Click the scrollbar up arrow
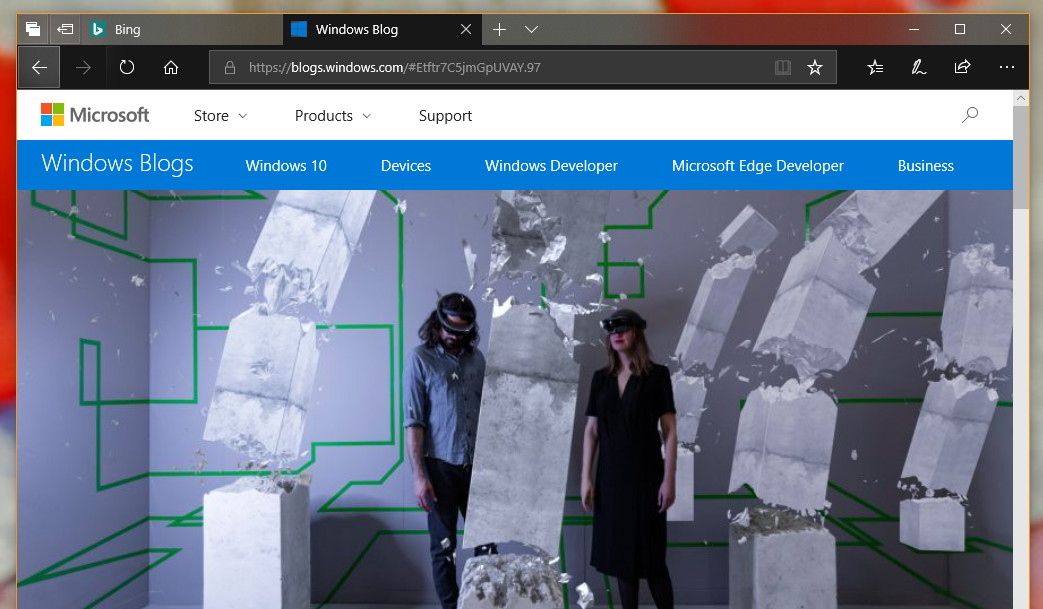Image resolution: width=1043 pixels, height=609 pixels. click(x=1020, y=98)
